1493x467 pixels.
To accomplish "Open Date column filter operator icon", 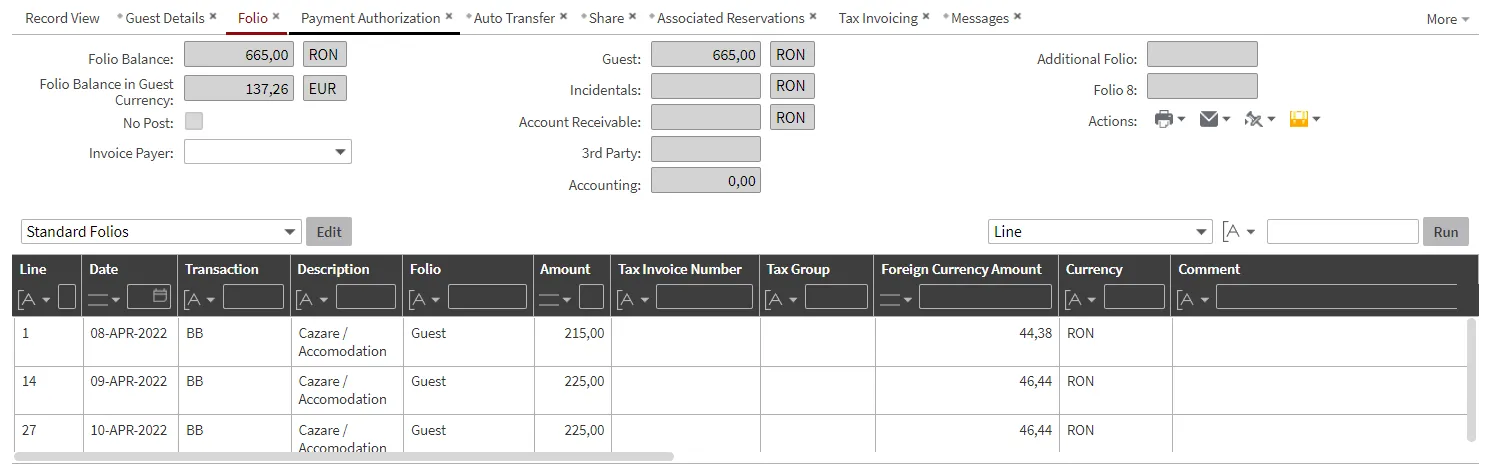I will [103, 298].
